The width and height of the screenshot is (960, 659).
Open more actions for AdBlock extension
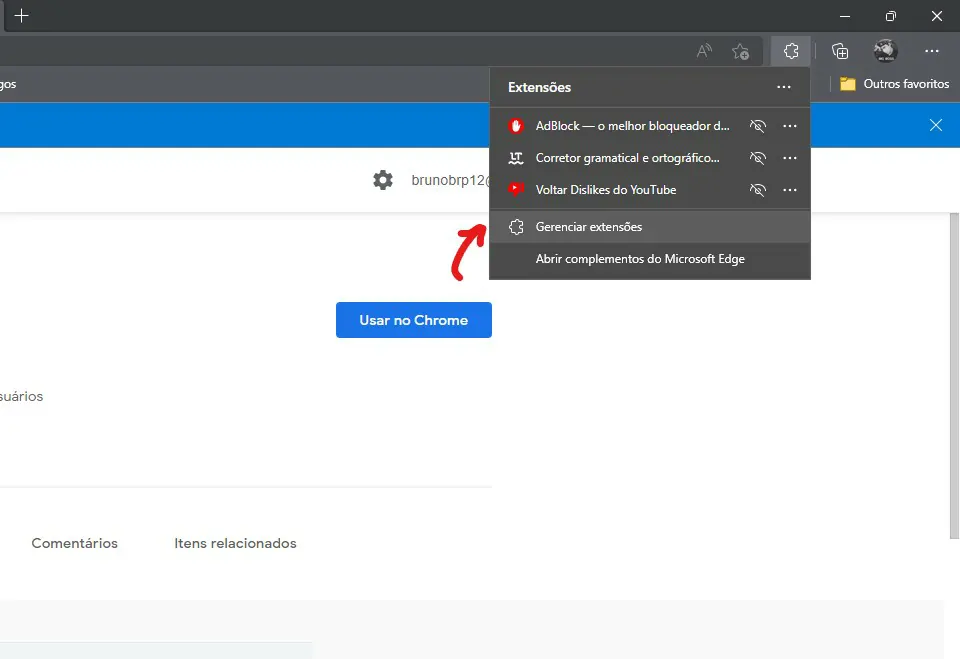click(x=790, y=126)
